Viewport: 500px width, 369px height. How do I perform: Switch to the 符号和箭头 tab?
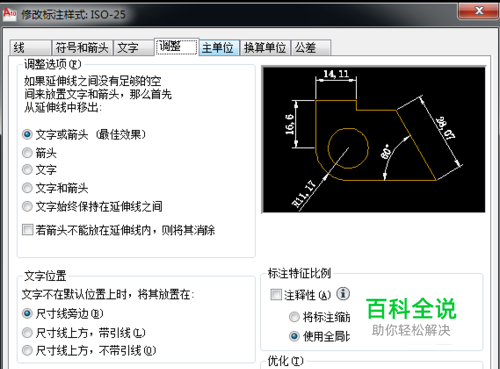click(82, 47)
